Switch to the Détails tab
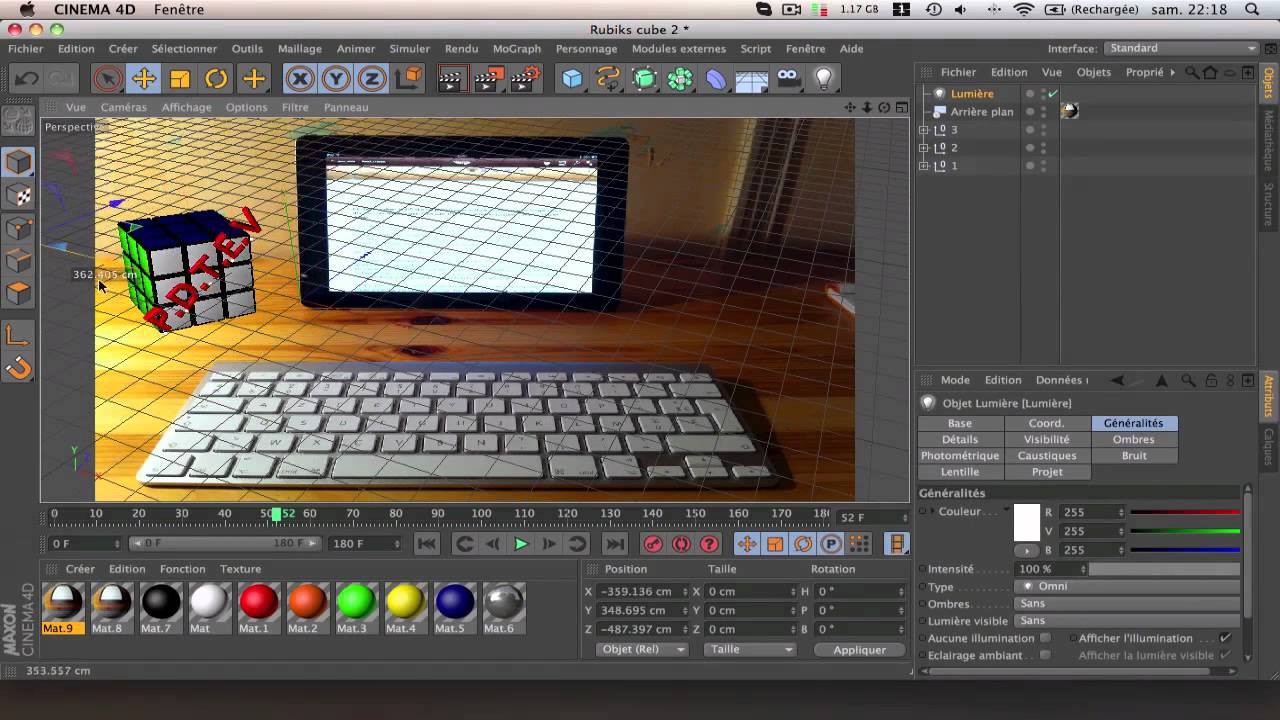The image size is (1280, 720). click(x=960, y=439)
